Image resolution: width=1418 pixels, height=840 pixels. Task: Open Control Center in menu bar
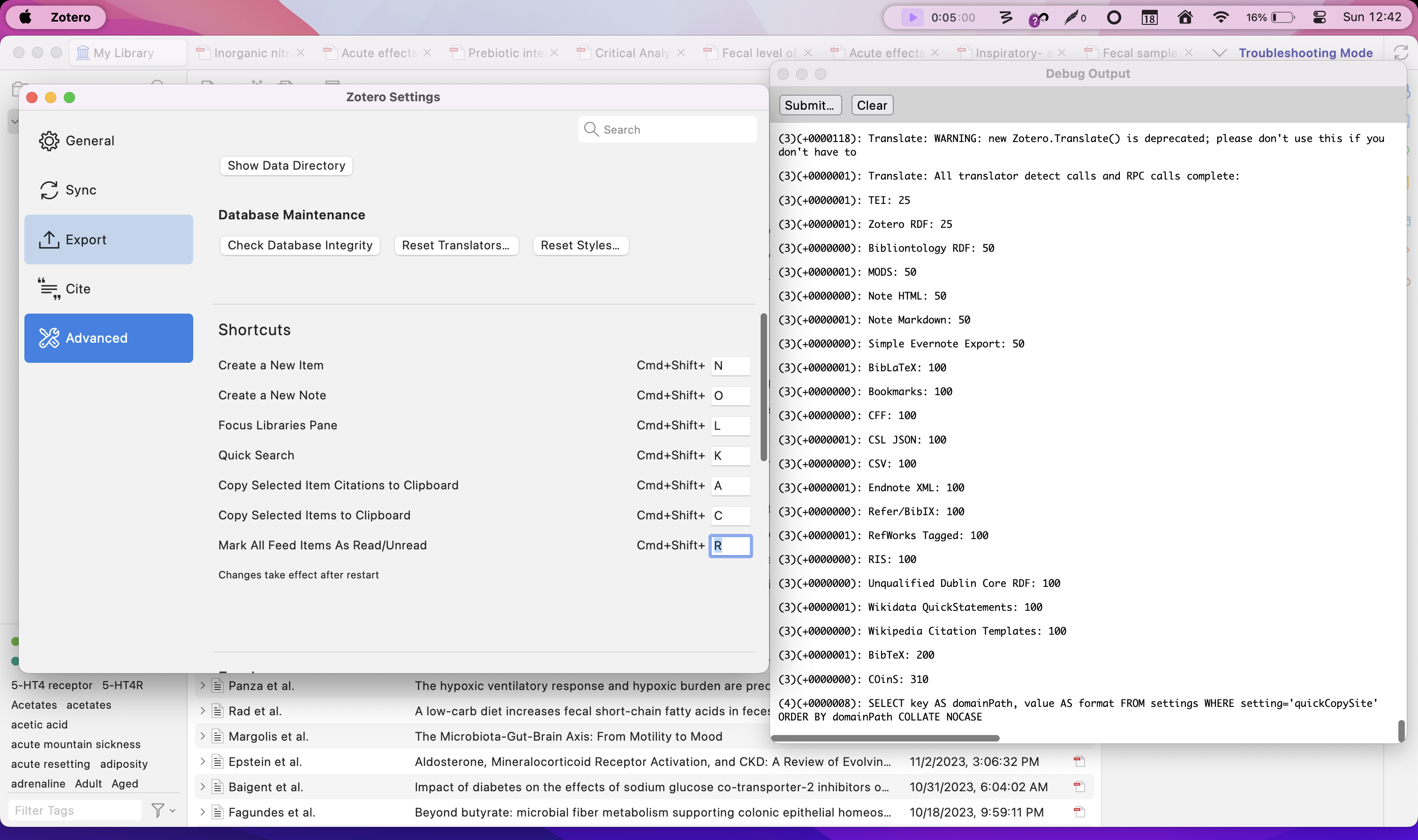click(x=1319, y=17)
